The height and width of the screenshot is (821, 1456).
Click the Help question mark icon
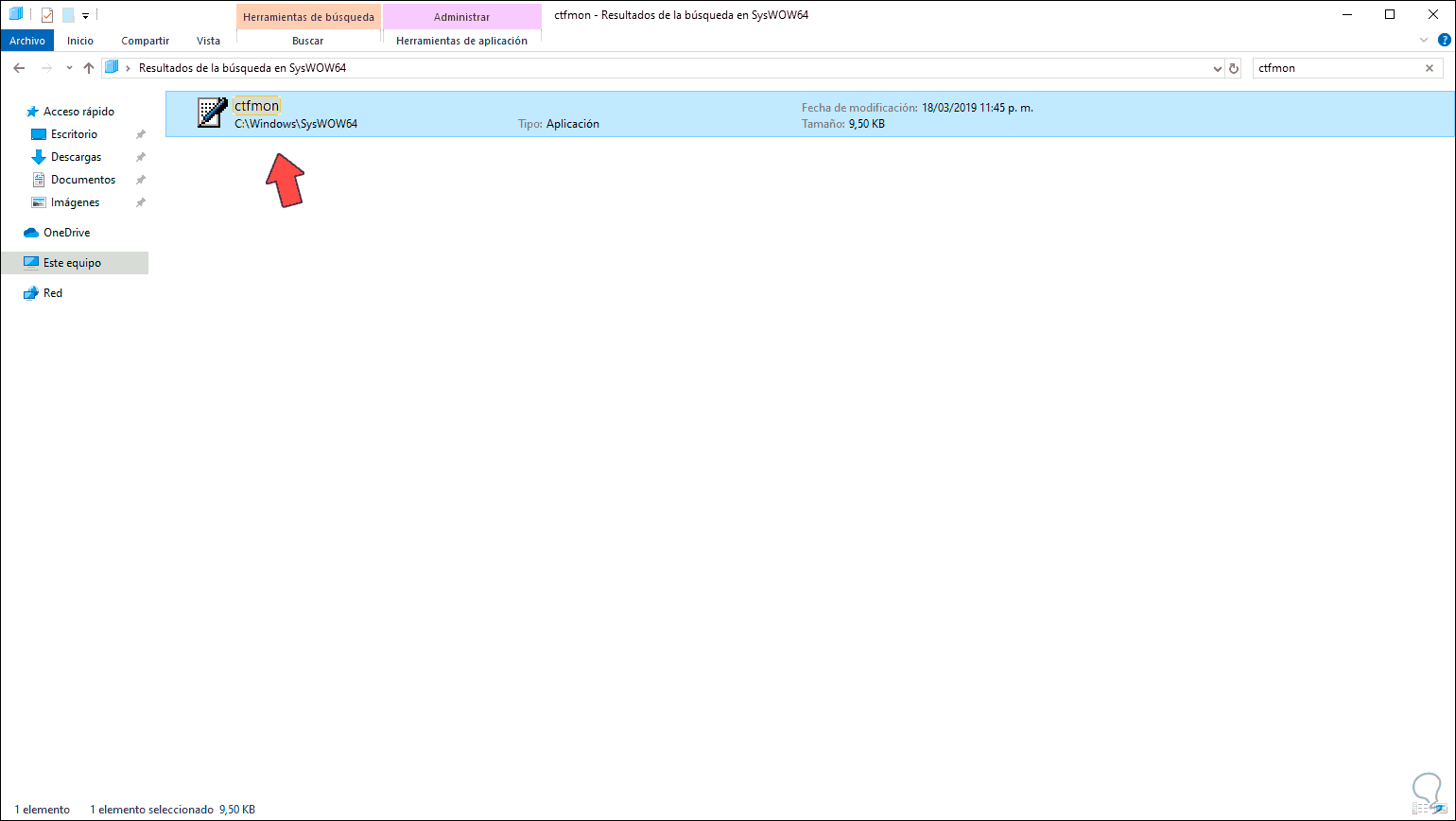(x=1445, y=40)
